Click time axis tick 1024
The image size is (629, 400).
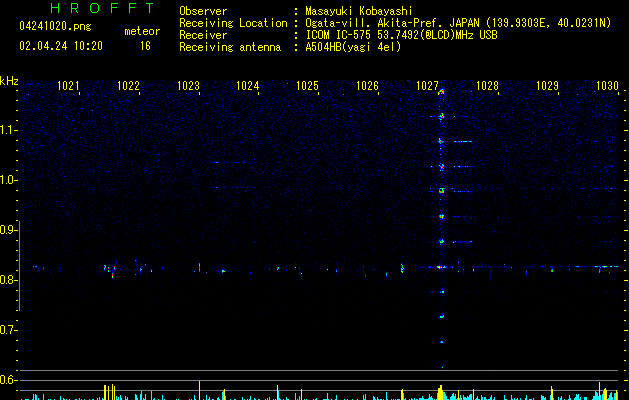248,85
